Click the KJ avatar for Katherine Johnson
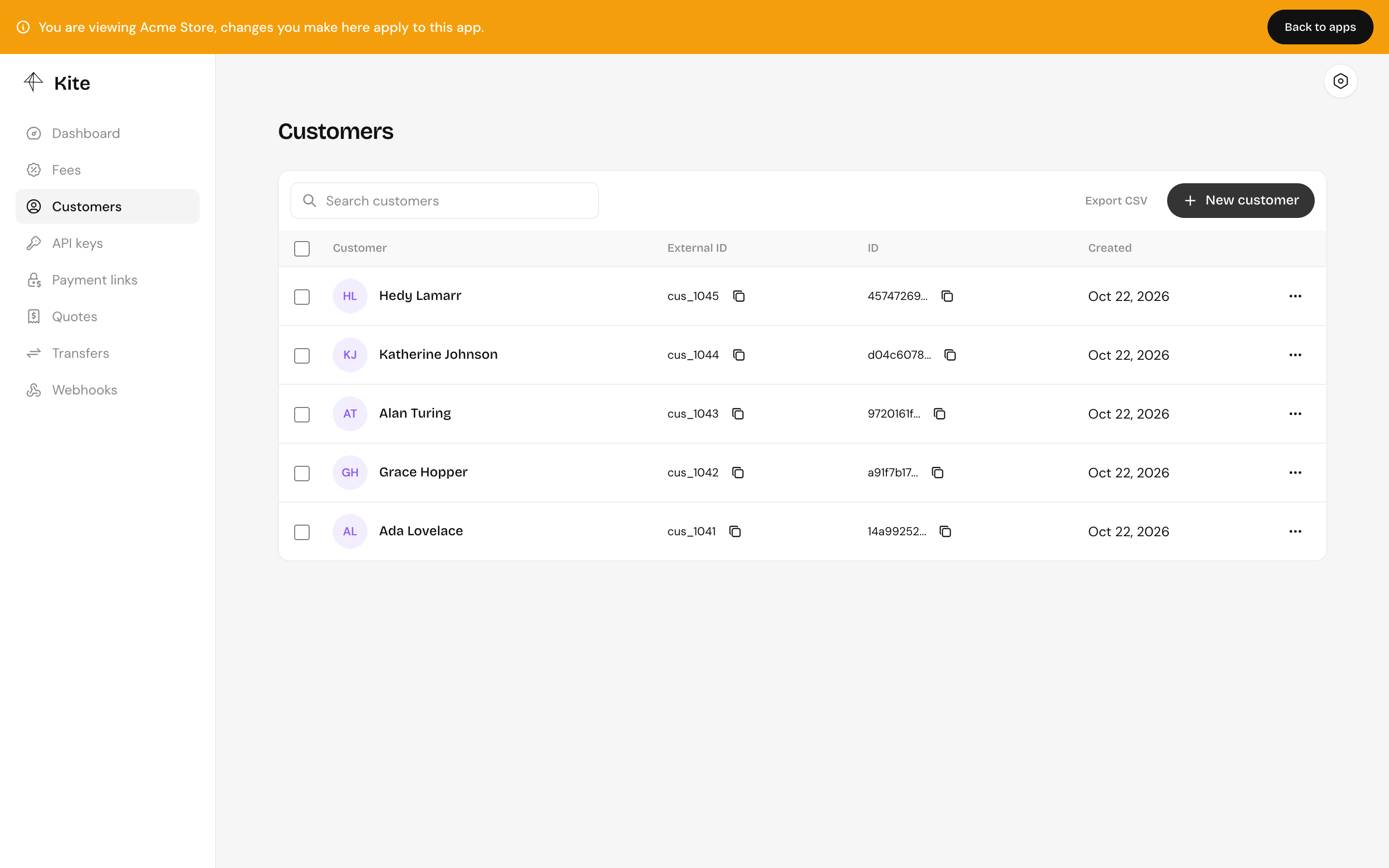 click(x=350, y=355)
